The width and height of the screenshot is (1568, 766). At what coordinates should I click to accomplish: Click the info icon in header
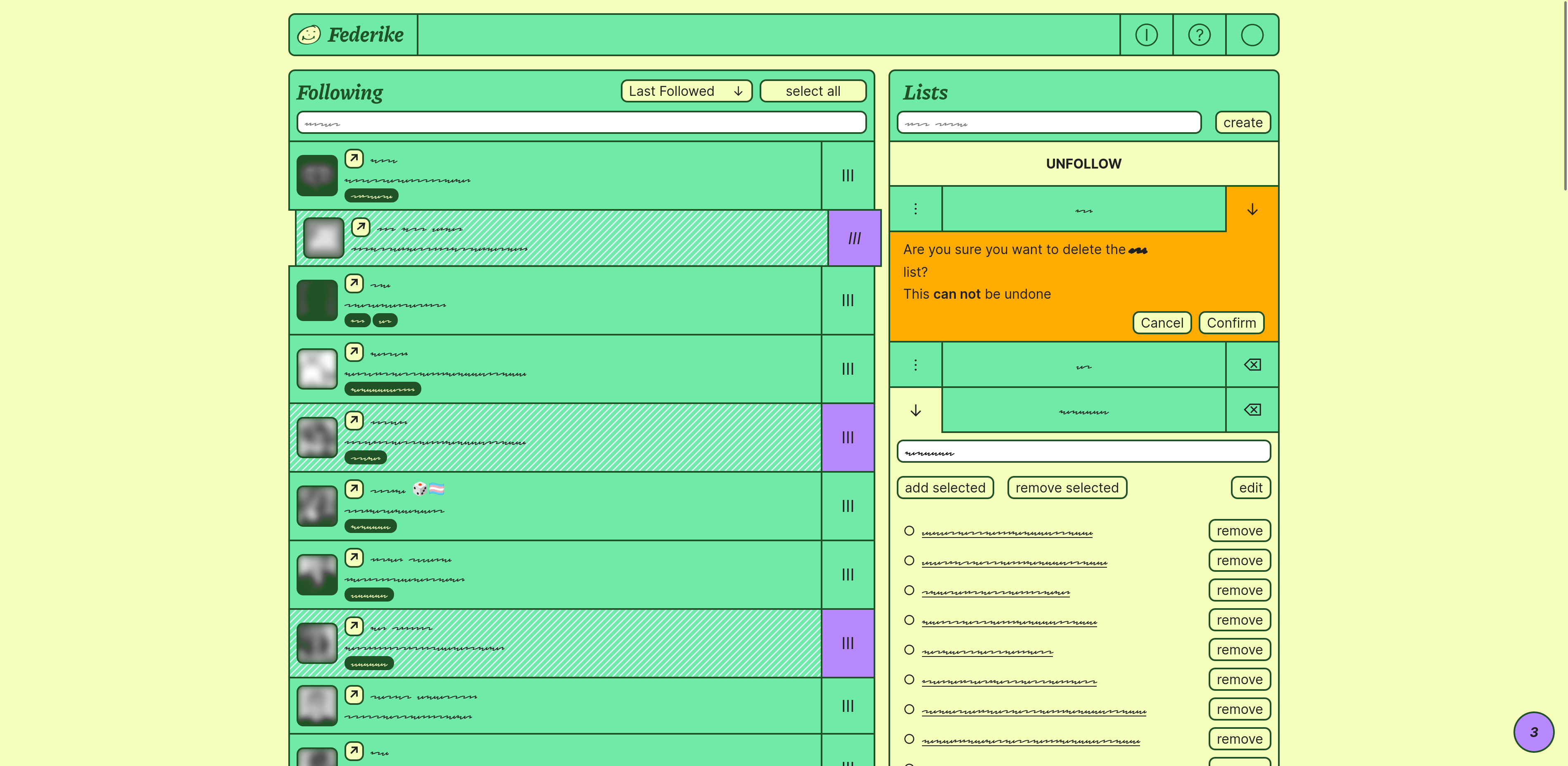coord(1146,35)
